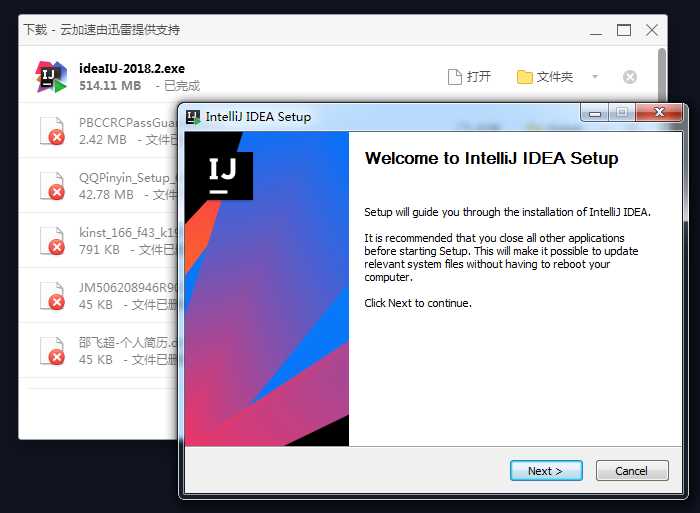Viewport: 700px width, 513px height.
Task: Close the IntelliJ IDEA Setup window
Action: pyautogui.click(x=659, y=112)
